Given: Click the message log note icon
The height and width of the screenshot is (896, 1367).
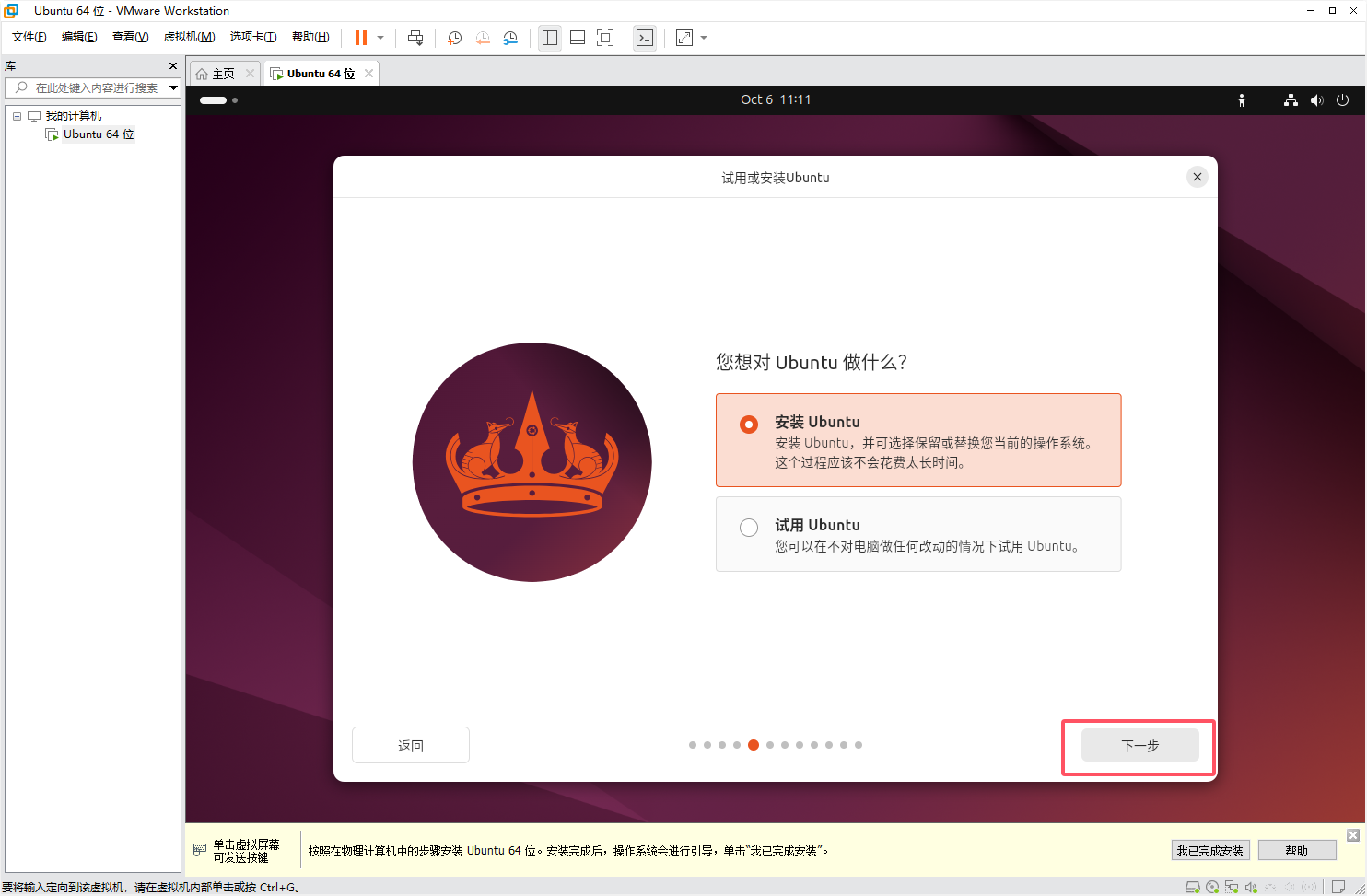Looking at the screenshot, I should pyautogui.click(x=1338, y=888).
